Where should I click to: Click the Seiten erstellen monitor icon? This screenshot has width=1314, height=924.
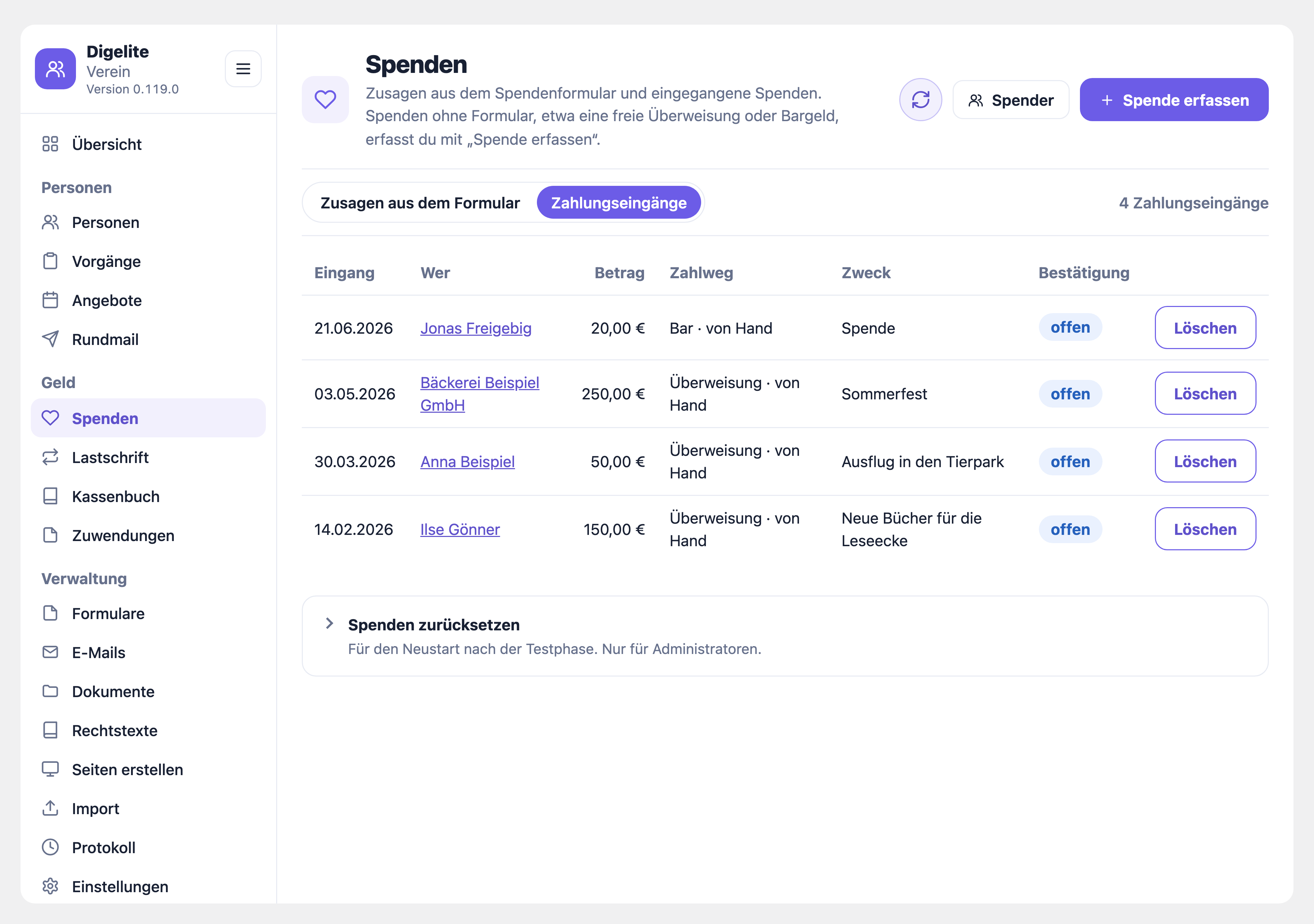50,769
